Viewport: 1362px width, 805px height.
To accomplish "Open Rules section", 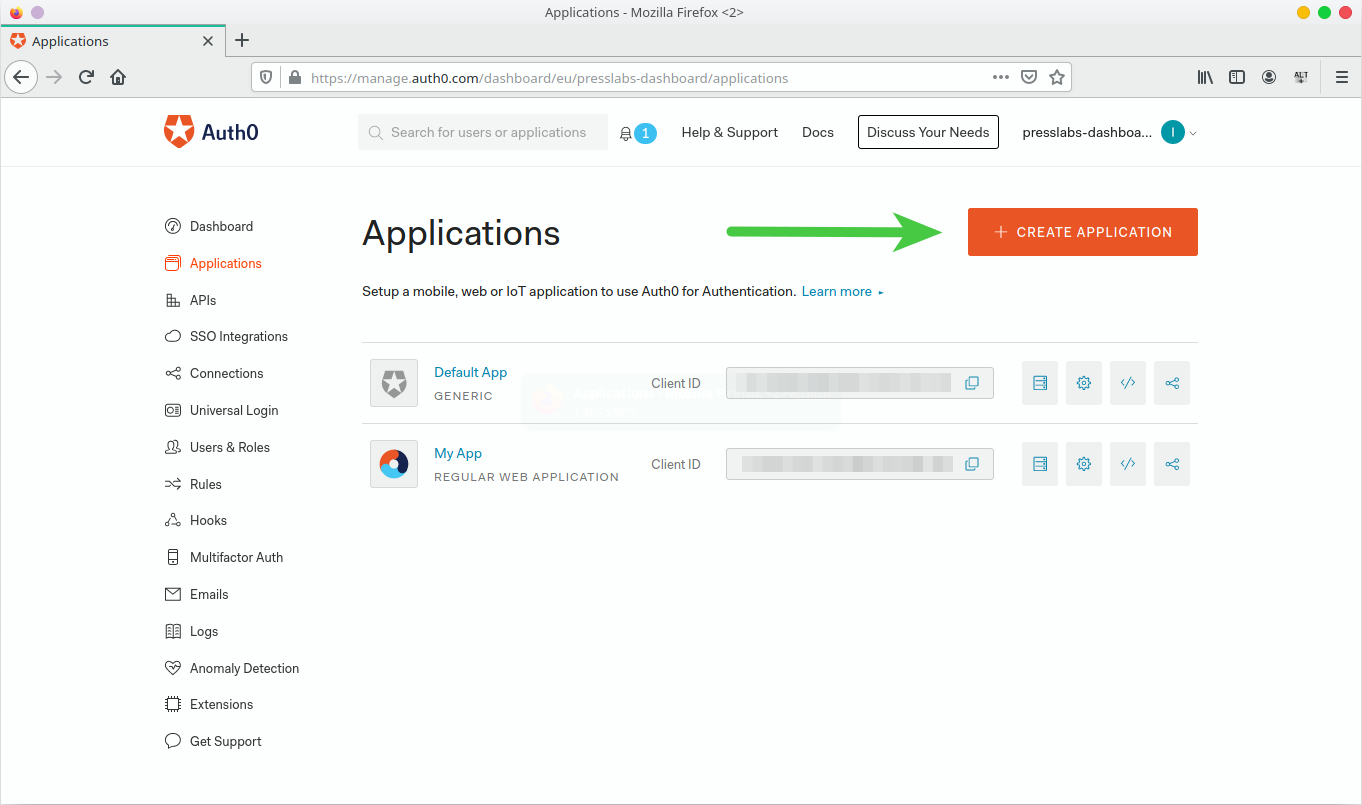I will pyautogui.click(x=206, y=484).
